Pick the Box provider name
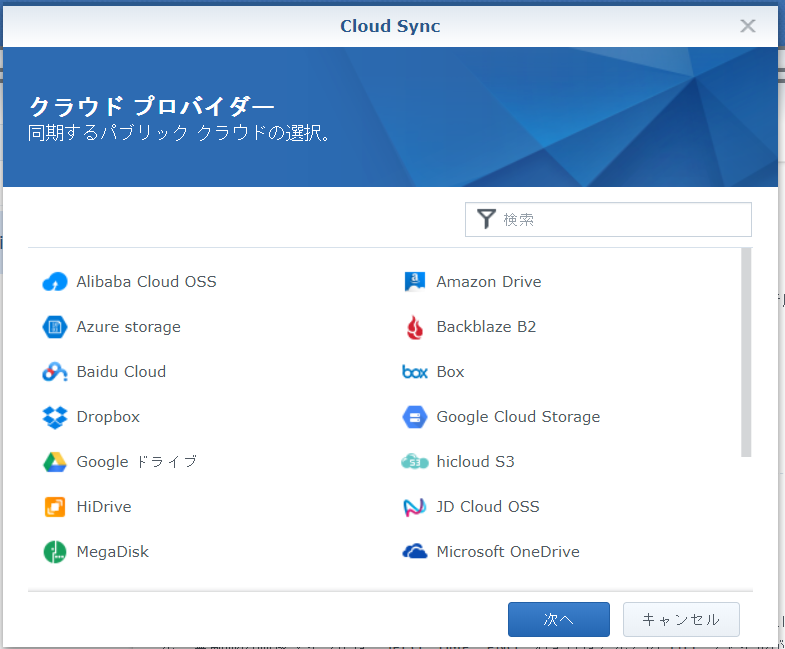Image resolution: width=785 pixels, height=649 pixels. tap(450, 372)
